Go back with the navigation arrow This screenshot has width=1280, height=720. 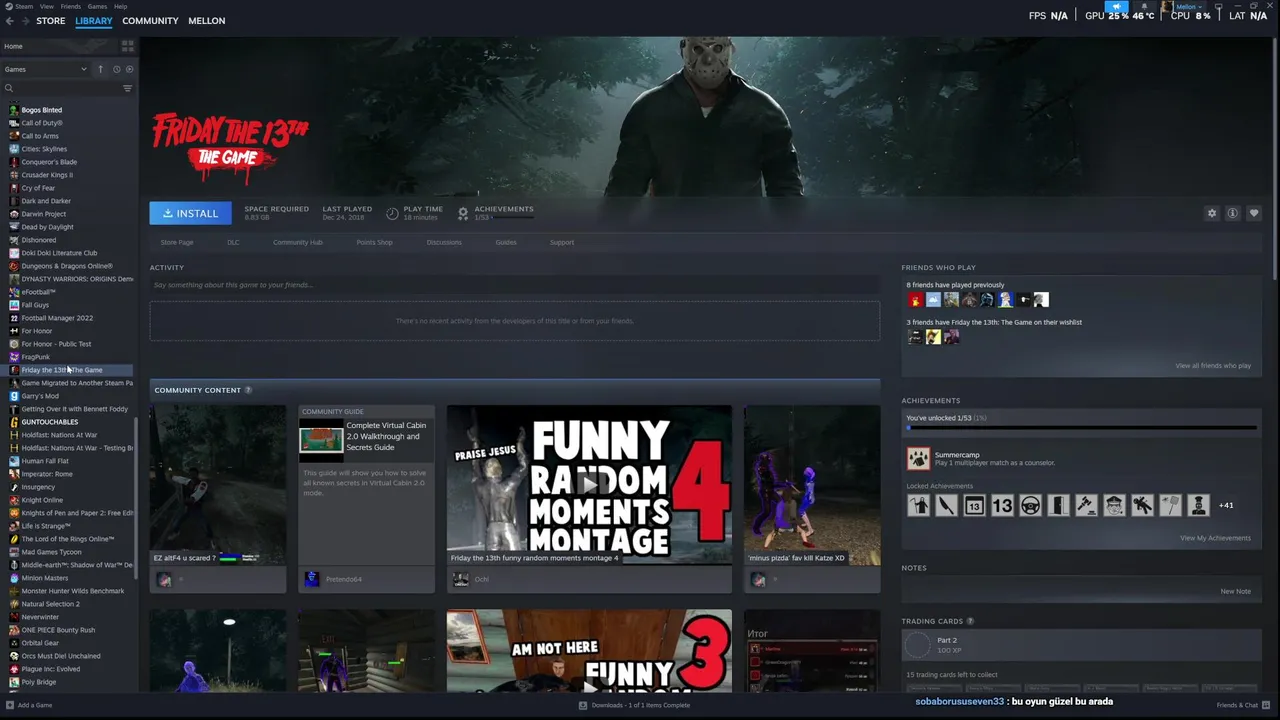coord(9,20)
